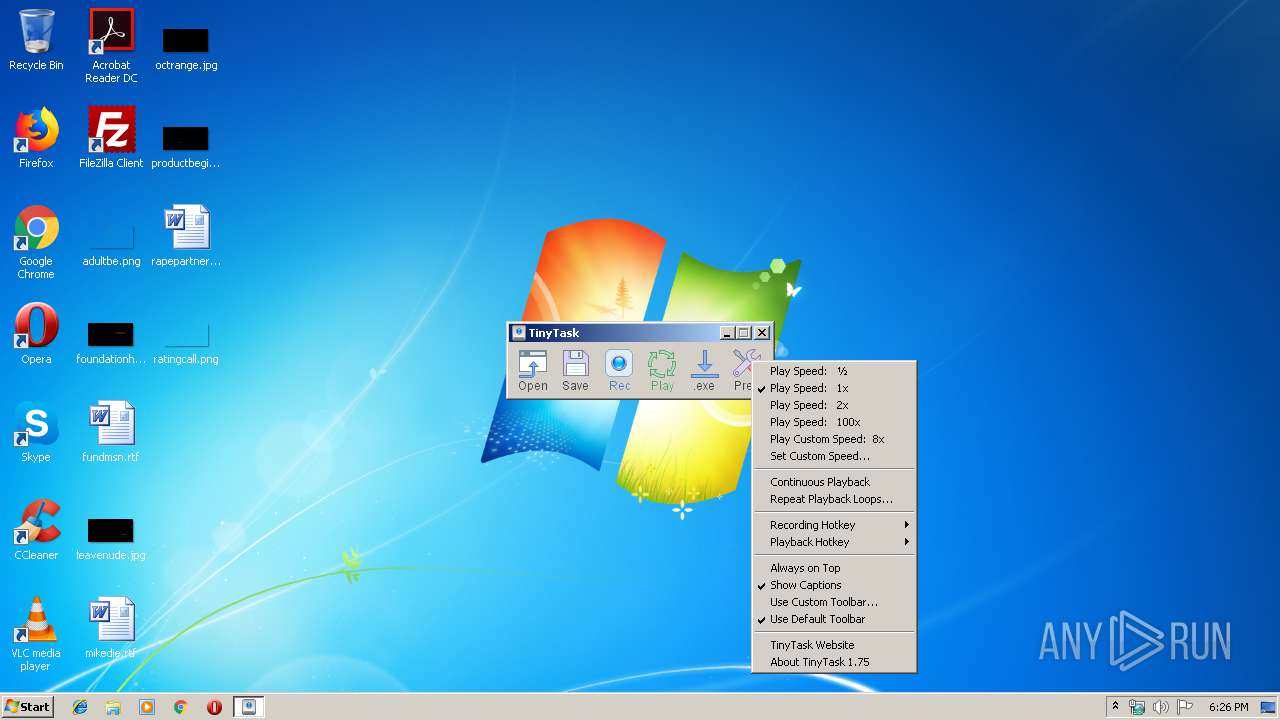Save the recording using the floppy Save icon
1280x720 pixels.
click(x=575, y=371)
